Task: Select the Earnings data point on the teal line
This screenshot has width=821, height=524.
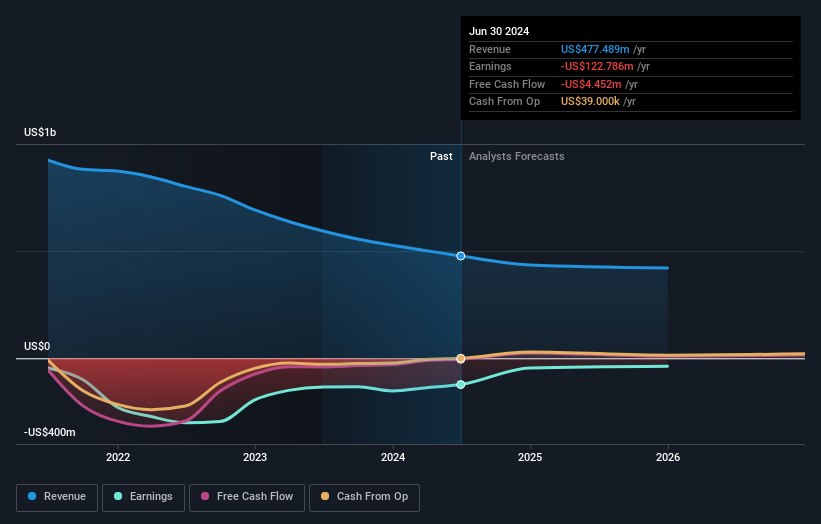Action: coord(461,385)
